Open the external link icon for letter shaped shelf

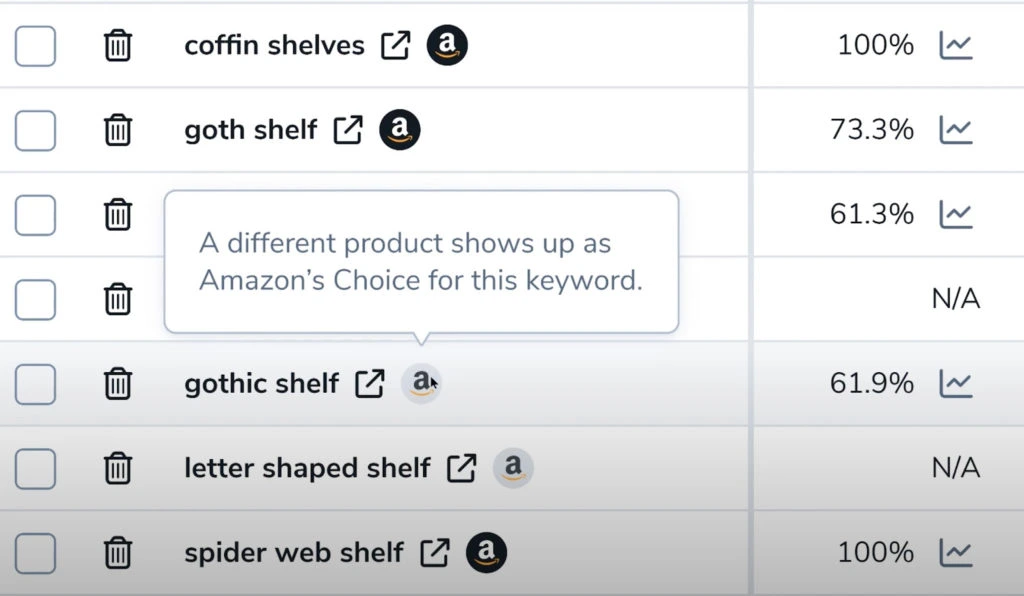[461, 467]
